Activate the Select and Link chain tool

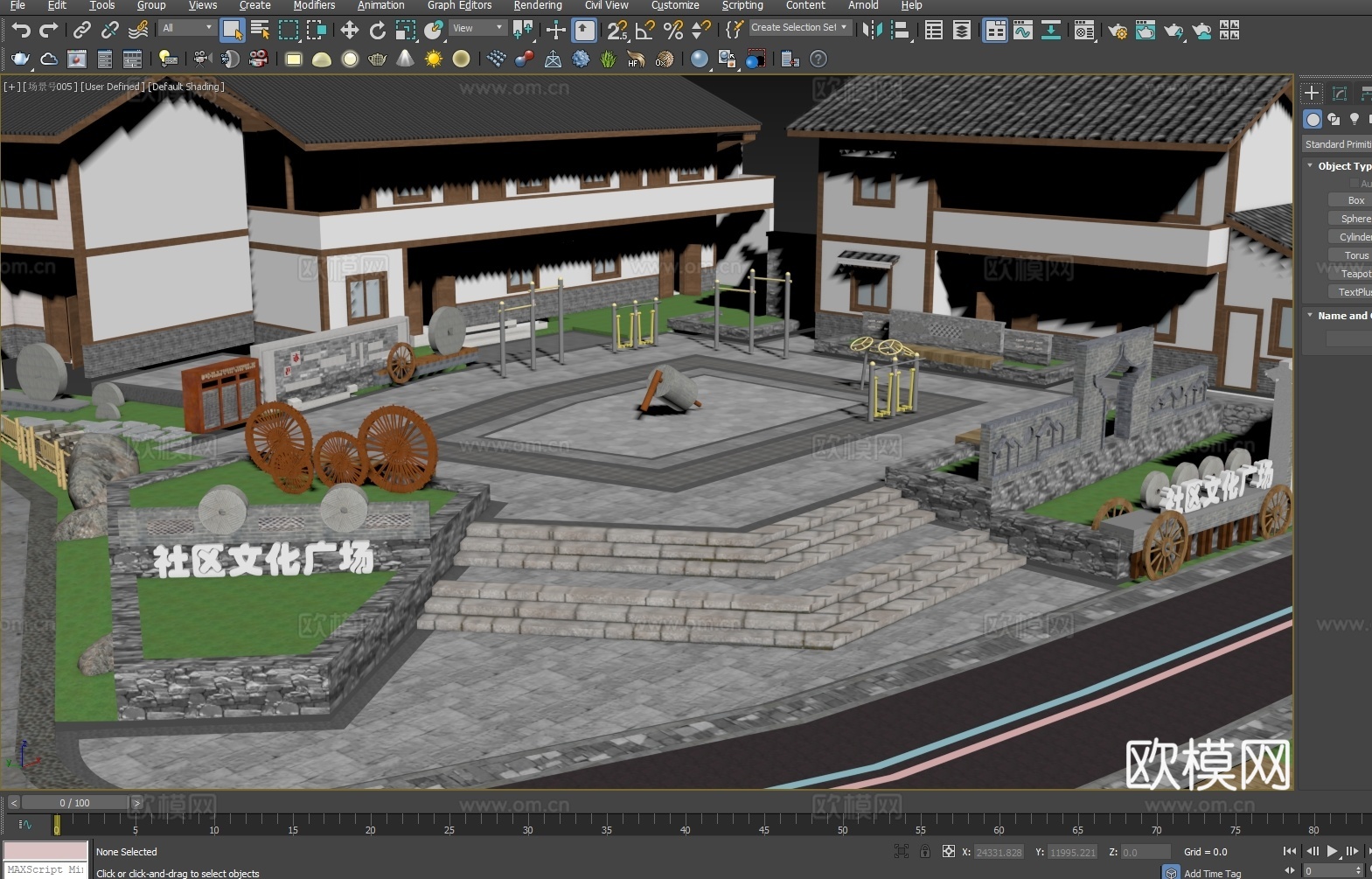pos(82,31)
